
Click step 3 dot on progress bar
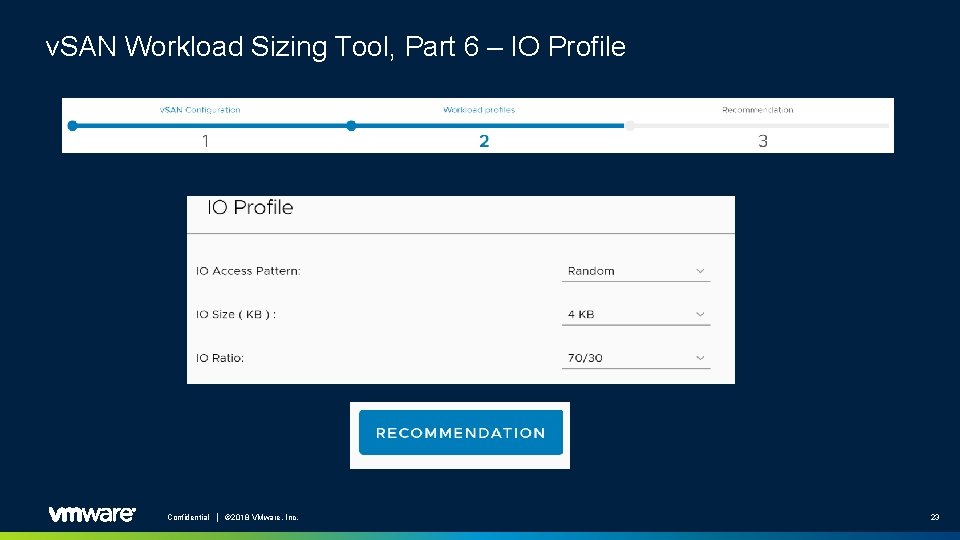pyautogui.click(x=629, y=126)
